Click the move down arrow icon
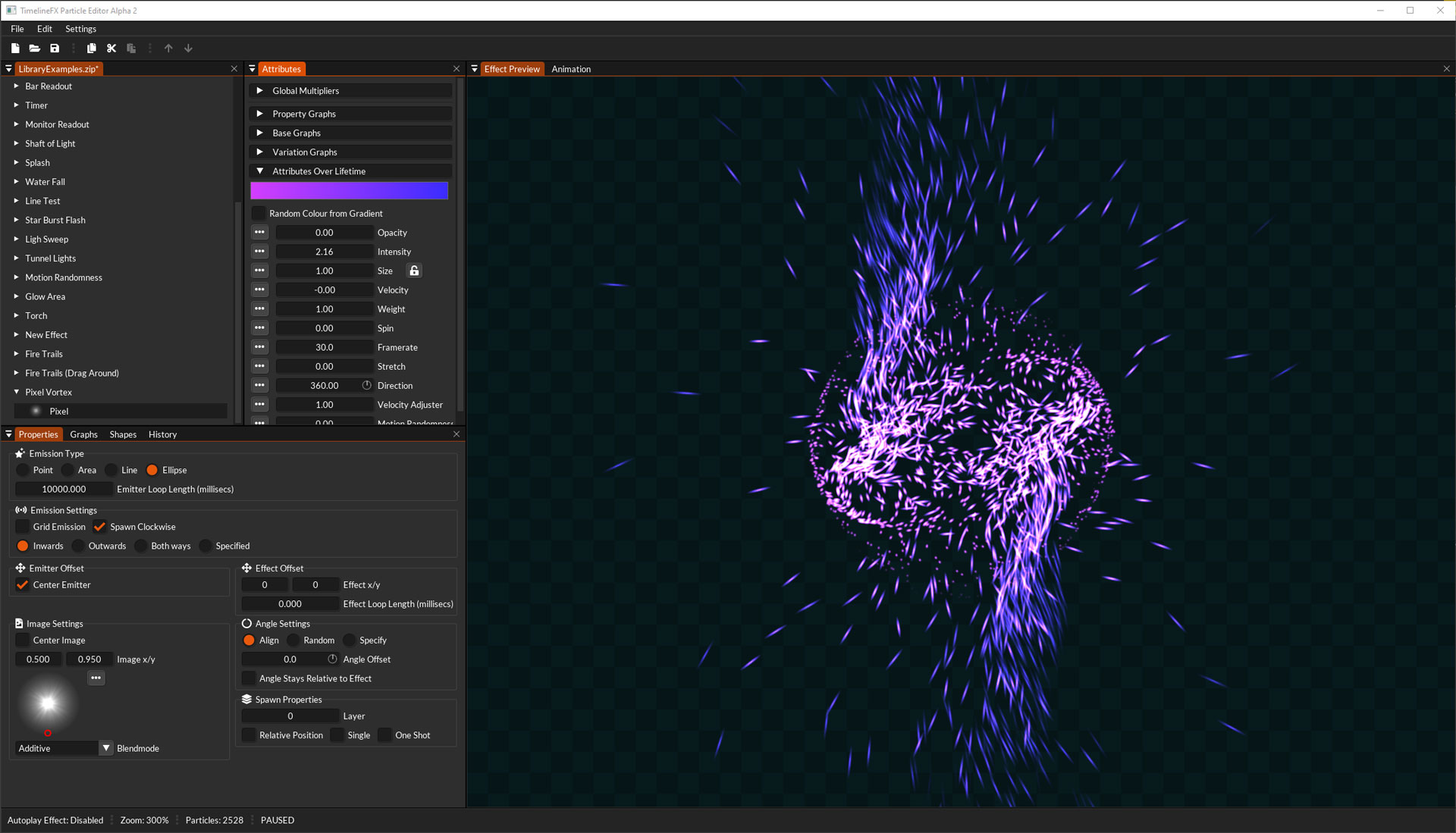The height and width of the screenshot is (833, 1456). (188, 49)
